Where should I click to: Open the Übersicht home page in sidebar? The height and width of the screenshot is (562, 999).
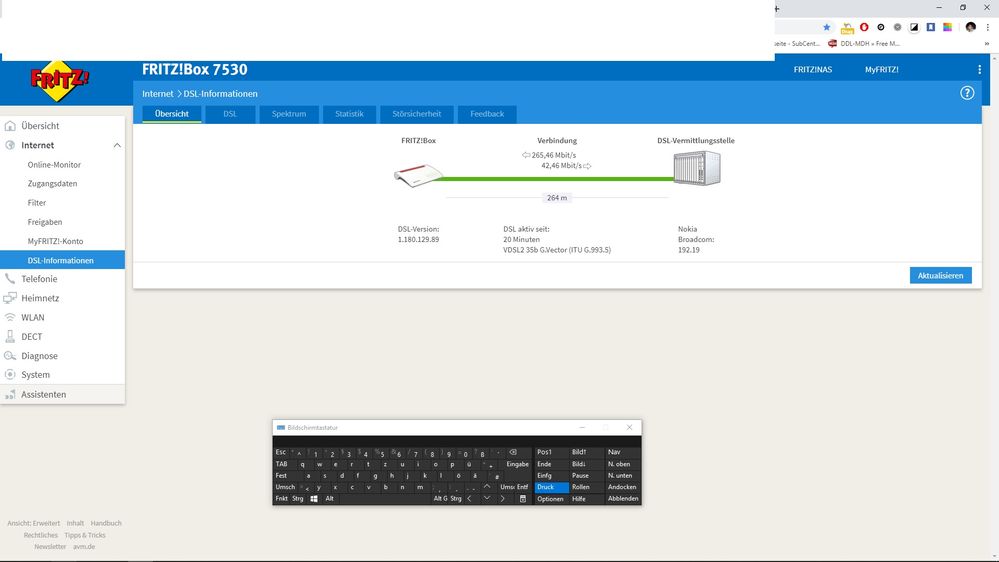click(x=40, y=126)
